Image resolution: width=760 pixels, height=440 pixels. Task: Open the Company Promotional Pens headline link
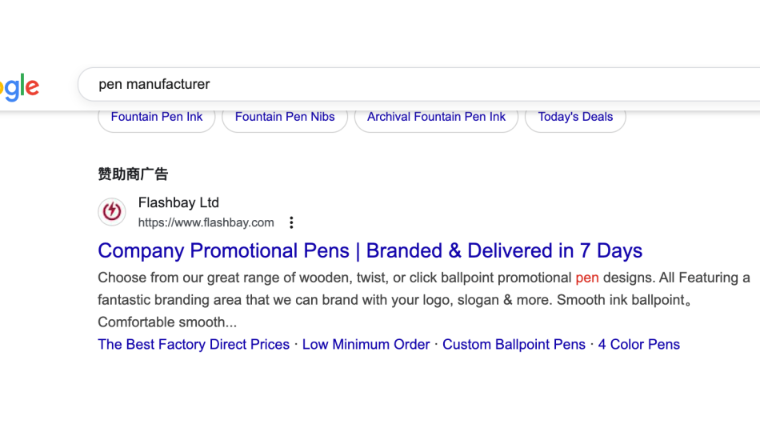tap(370, 250)
